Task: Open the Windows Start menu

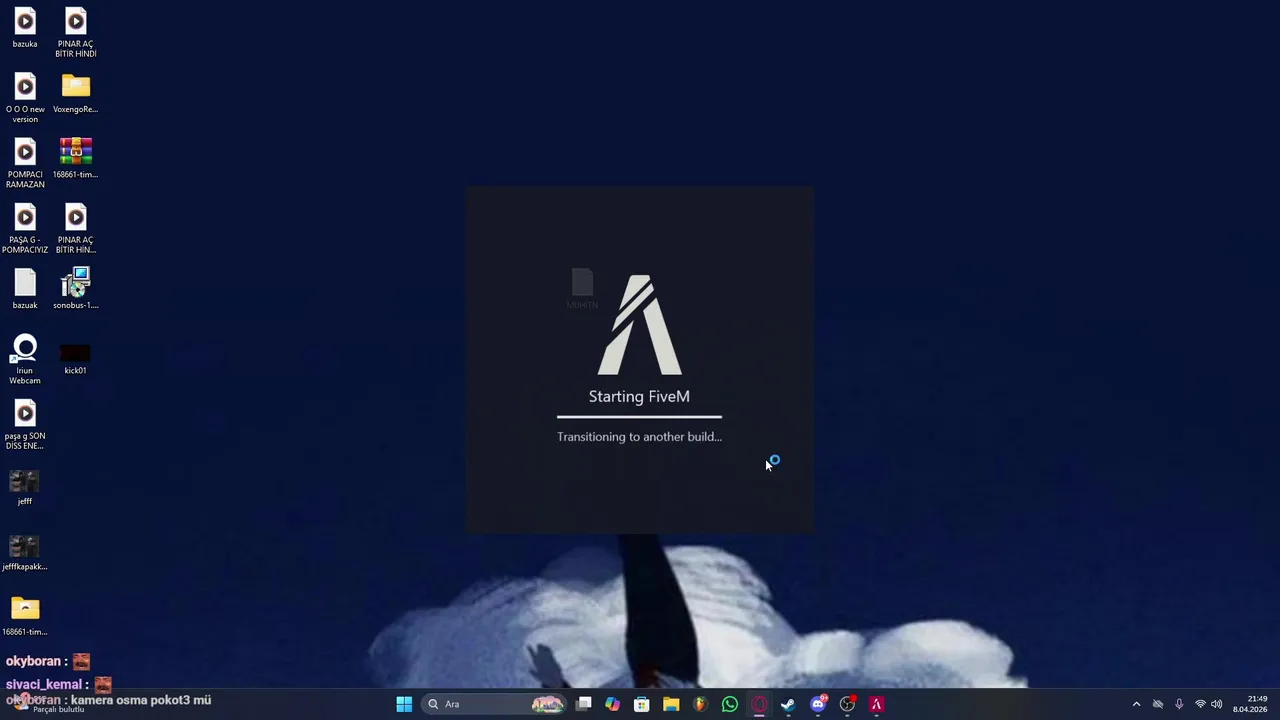Action: click(x=404, y=704)
